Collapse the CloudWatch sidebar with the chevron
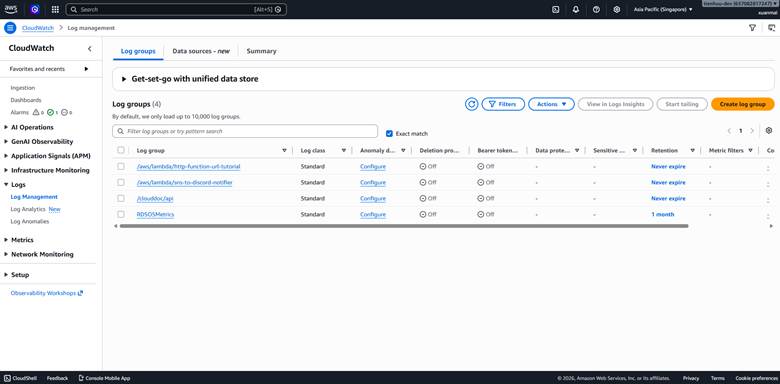Viewport: 780px width, 384px height. tap(90, 48)
